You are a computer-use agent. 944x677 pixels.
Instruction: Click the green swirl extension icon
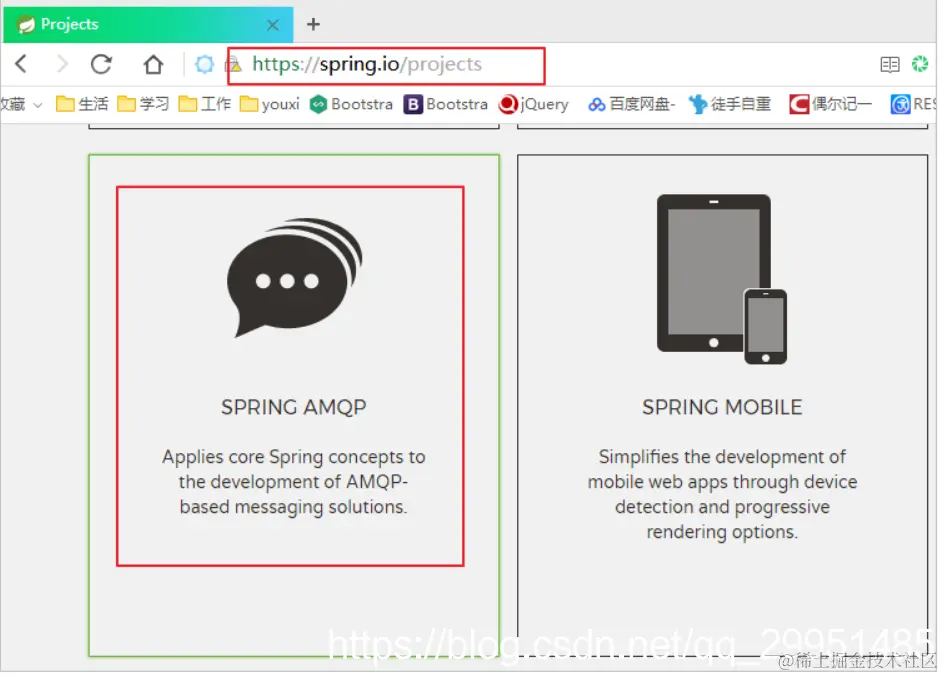pos(920,64)
